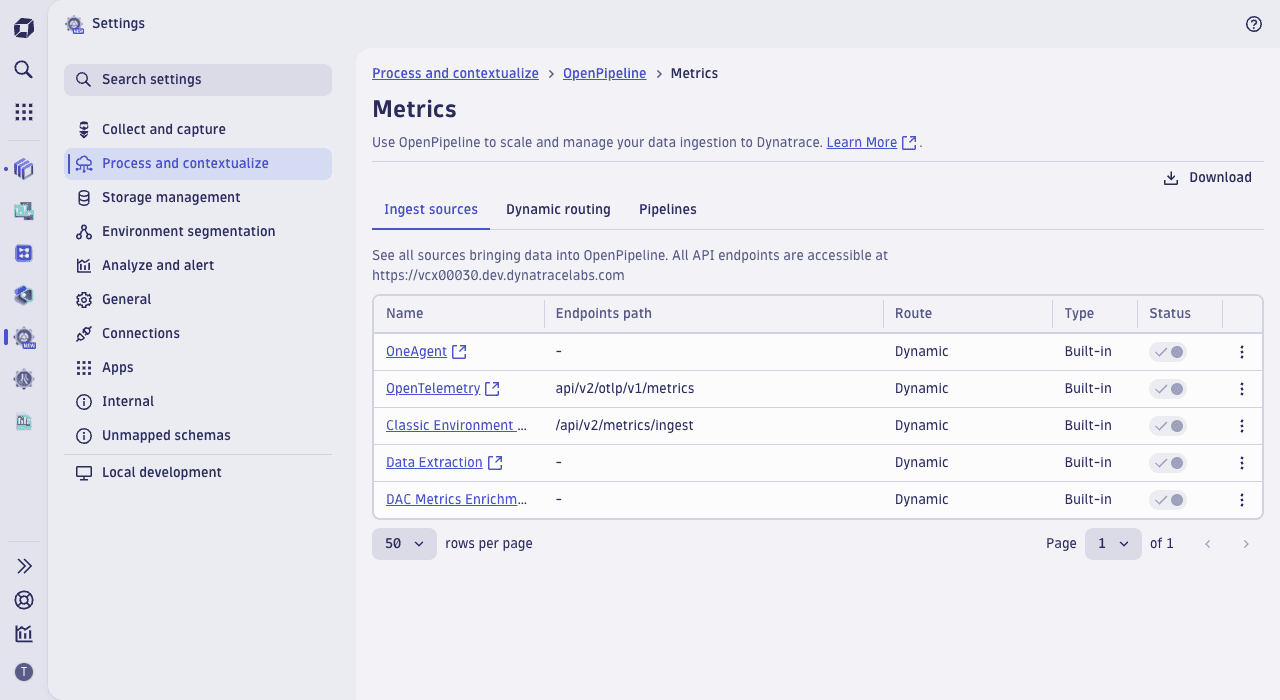Toggle status switch for Data Extraction
Screen dimensions: 1280x700
(x=1168, y=463)
